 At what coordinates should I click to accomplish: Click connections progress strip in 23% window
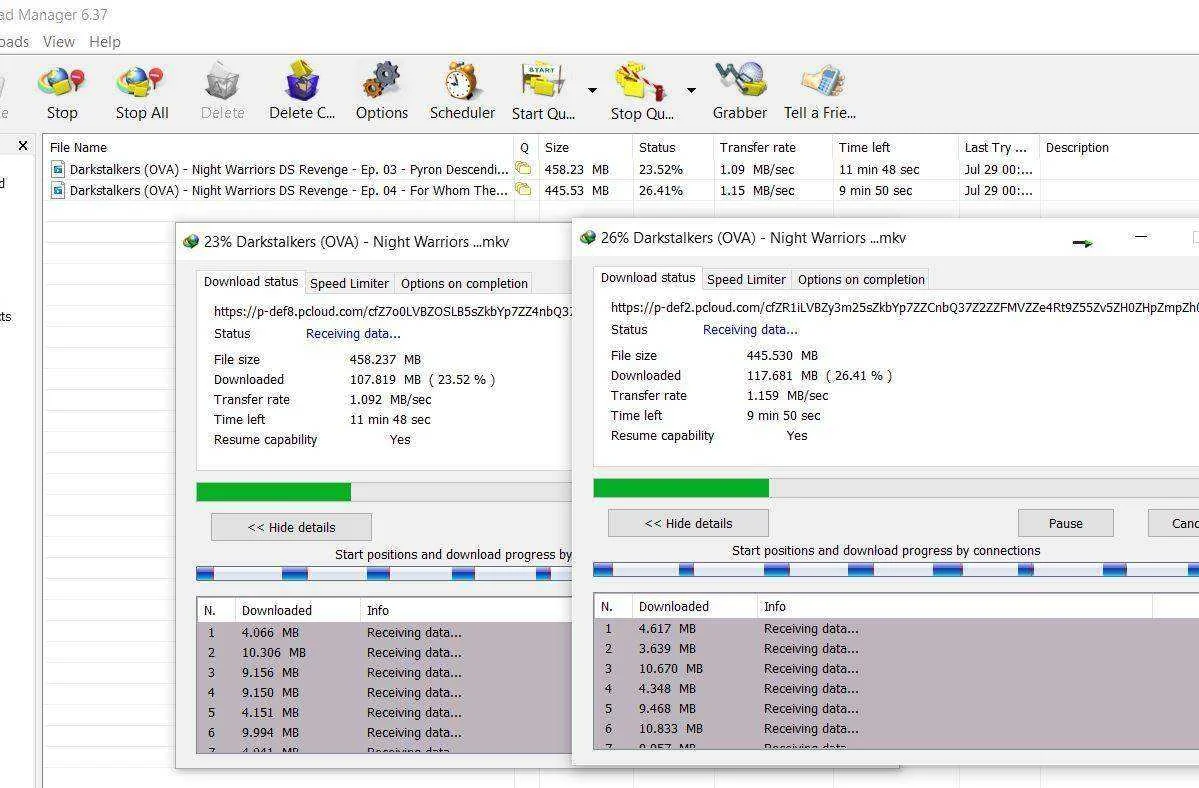click(385, 573)
